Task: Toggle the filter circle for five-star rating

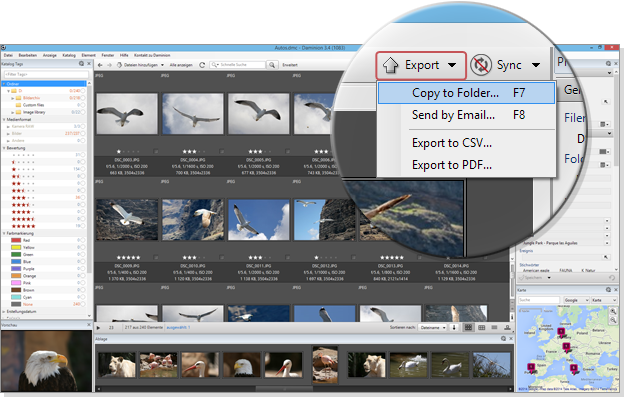Action: tap(83, 226)
